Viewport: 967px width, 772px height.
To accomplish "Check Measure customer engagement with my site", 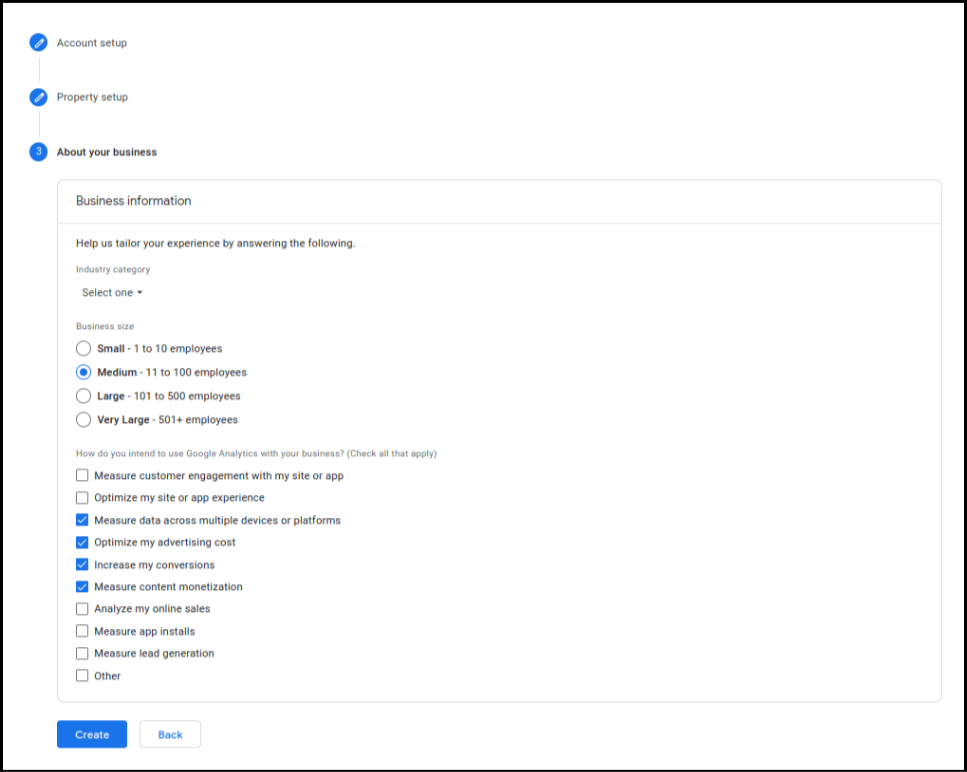I will (82, 476).
